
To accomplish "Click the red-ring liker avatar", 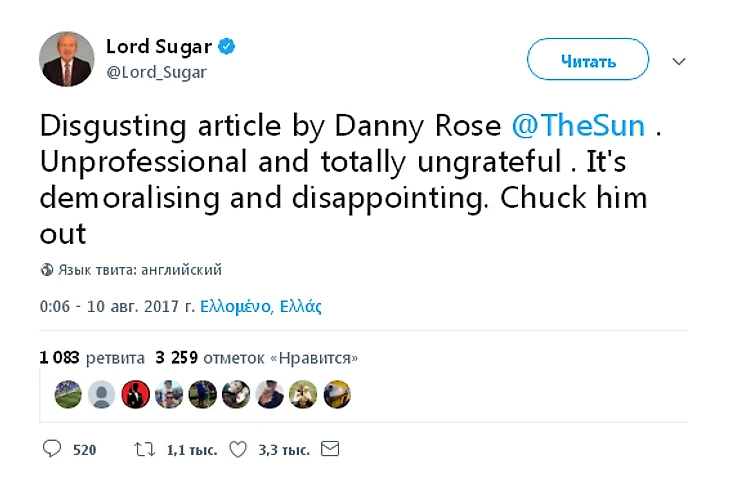I will tap(135, 395).
